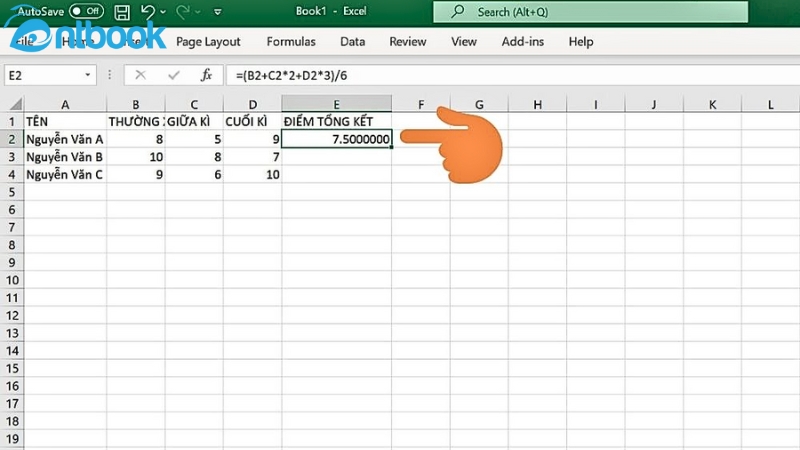
Task: Click cell Nguyễn Văn A
Action: coord(65,139)
